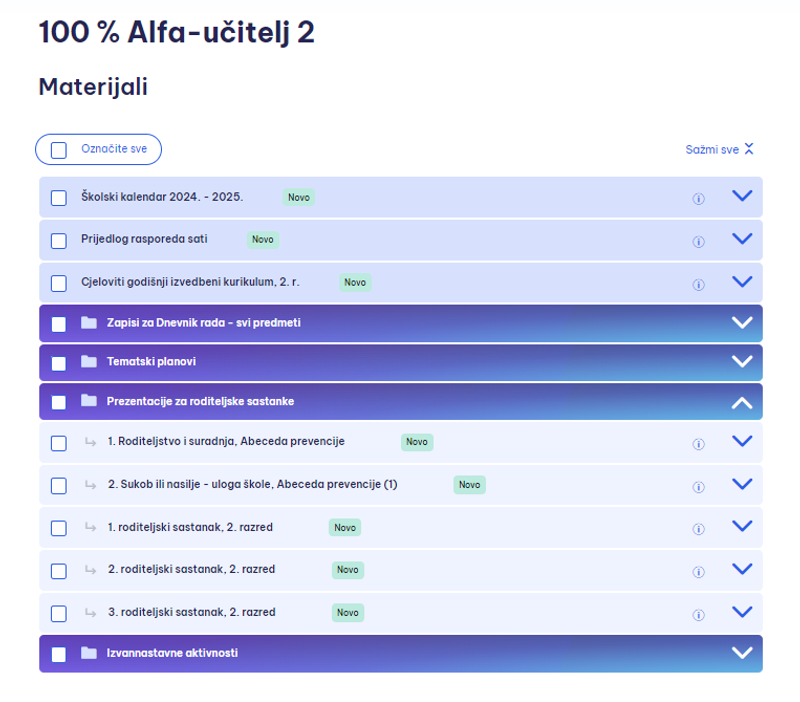Expand the Tematski planovi folder chevron

pos(742,361)
